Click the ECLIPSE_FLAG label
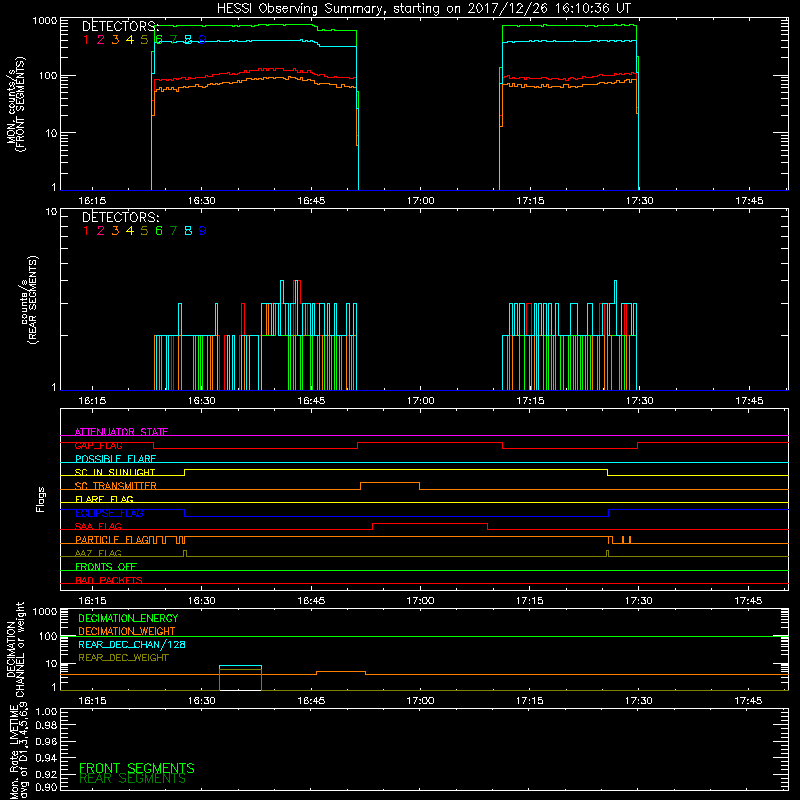Image resolution: width=800 pixels, height=800 pixels. coord(109,513)
